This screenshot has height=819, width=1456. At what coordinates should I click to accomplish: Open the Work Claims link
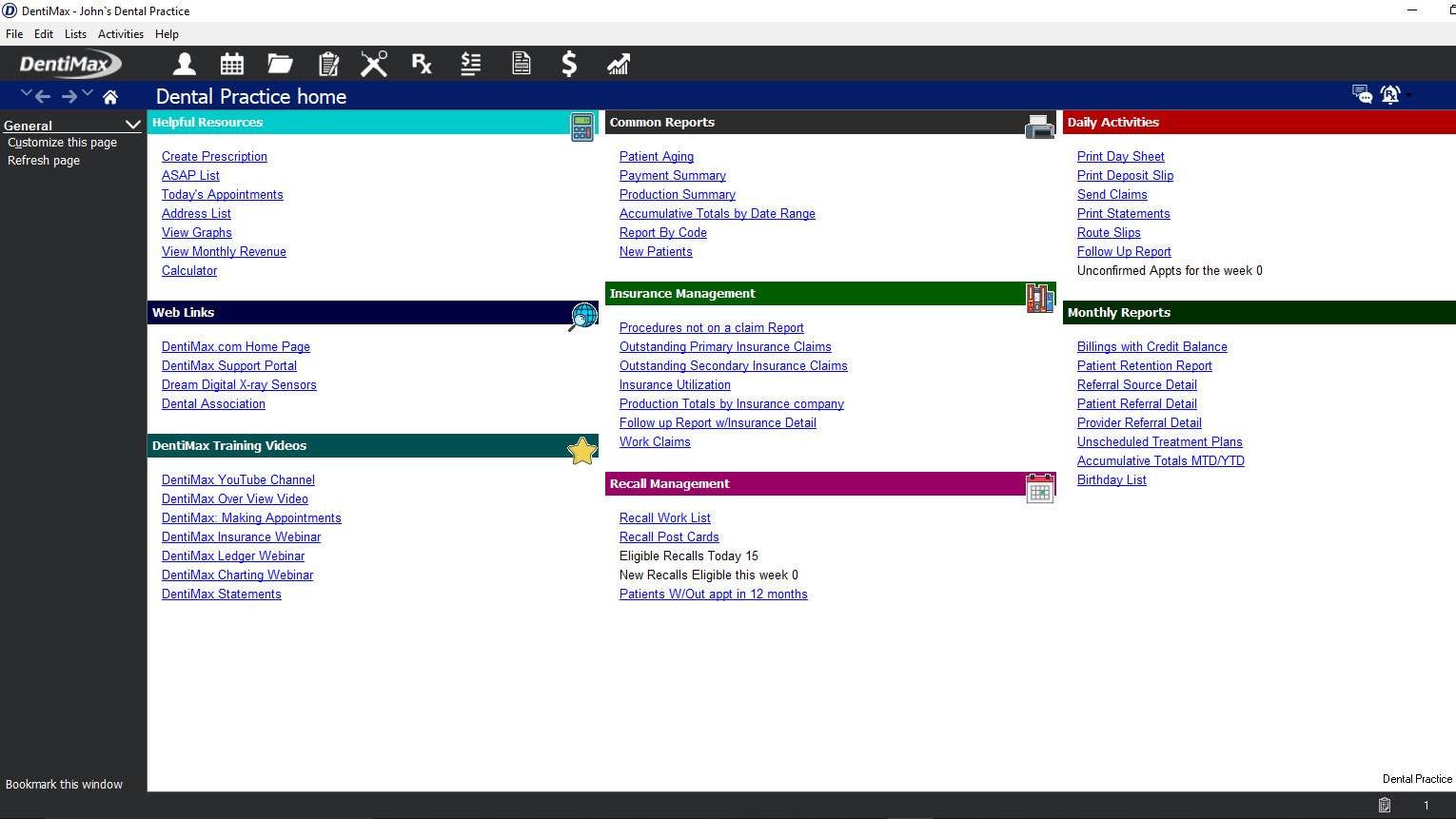[655, 442]
